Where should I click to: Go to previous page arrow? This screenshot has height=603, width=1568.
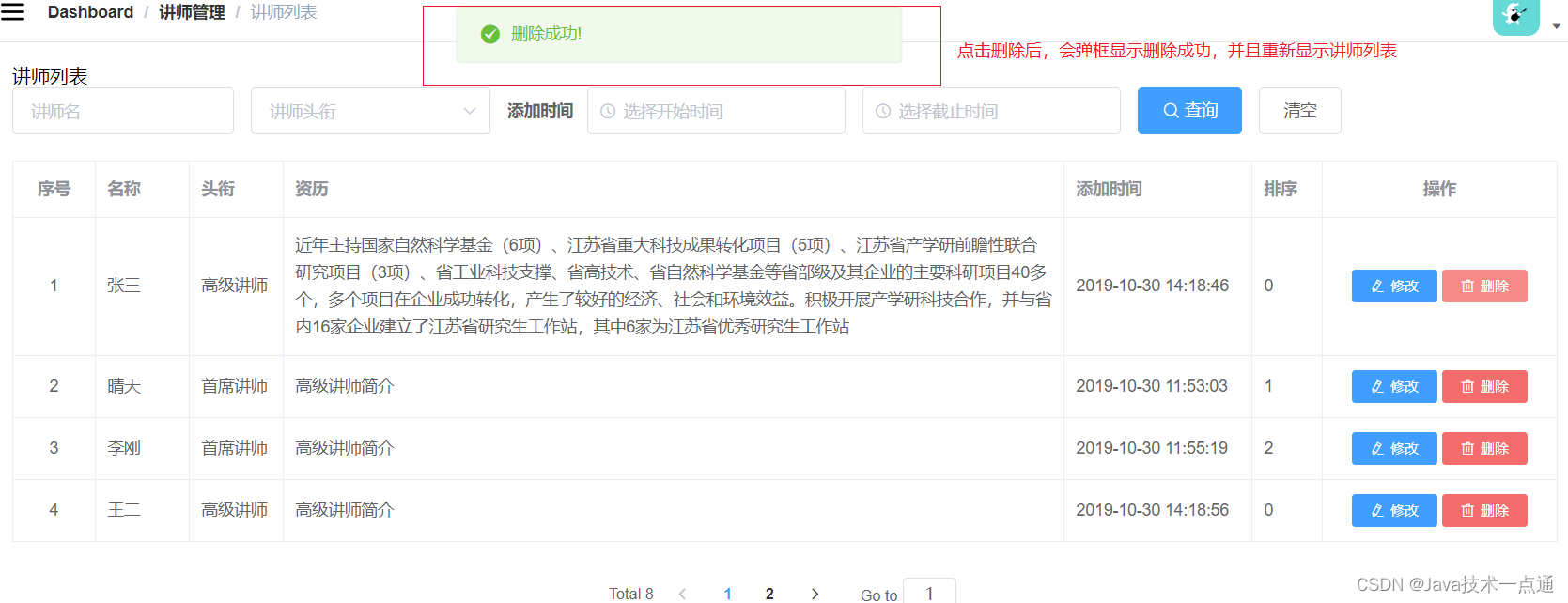tap(683, 594)
